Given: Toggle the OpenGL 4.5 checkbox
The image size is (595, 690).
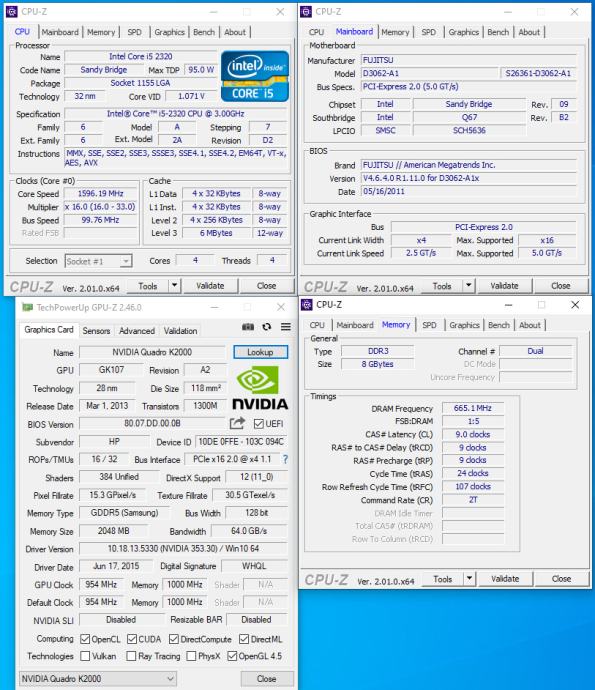Looking at the screenshot, I should click(232, 656).
